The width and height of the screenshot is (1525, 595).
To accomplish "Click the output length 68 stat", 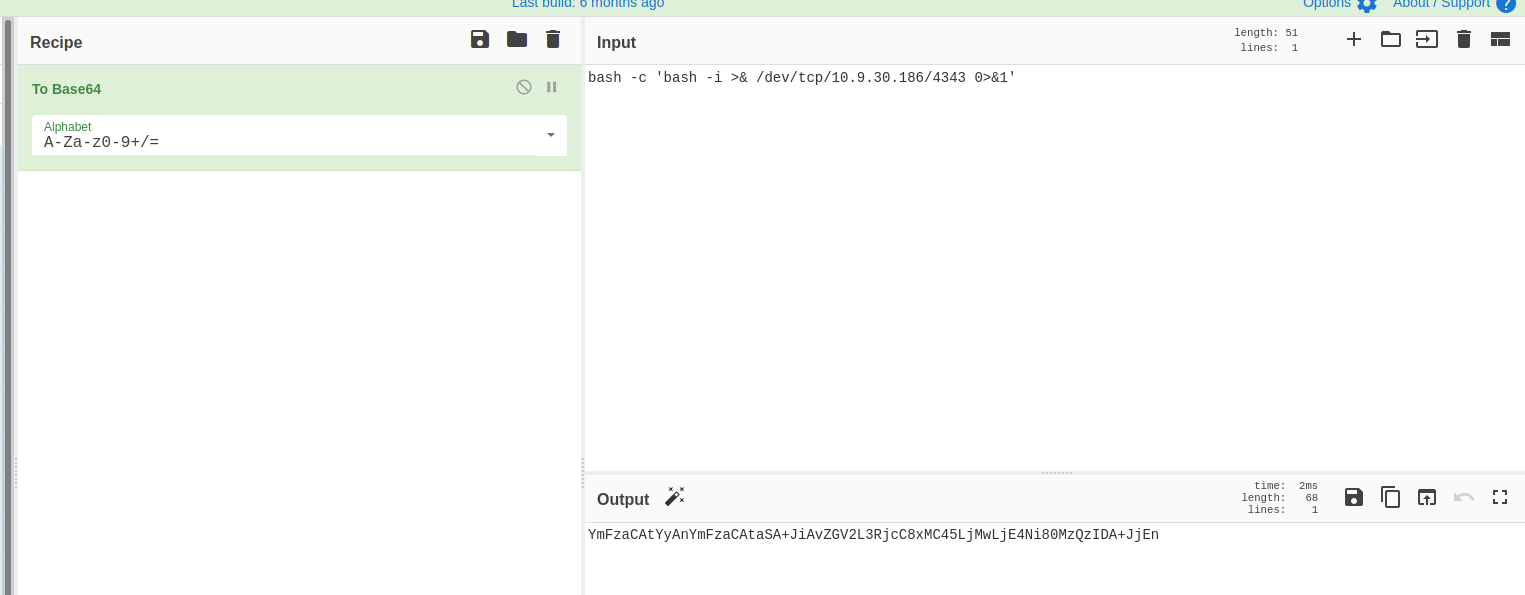I will pyautogui.click(x=1280, y=498).
